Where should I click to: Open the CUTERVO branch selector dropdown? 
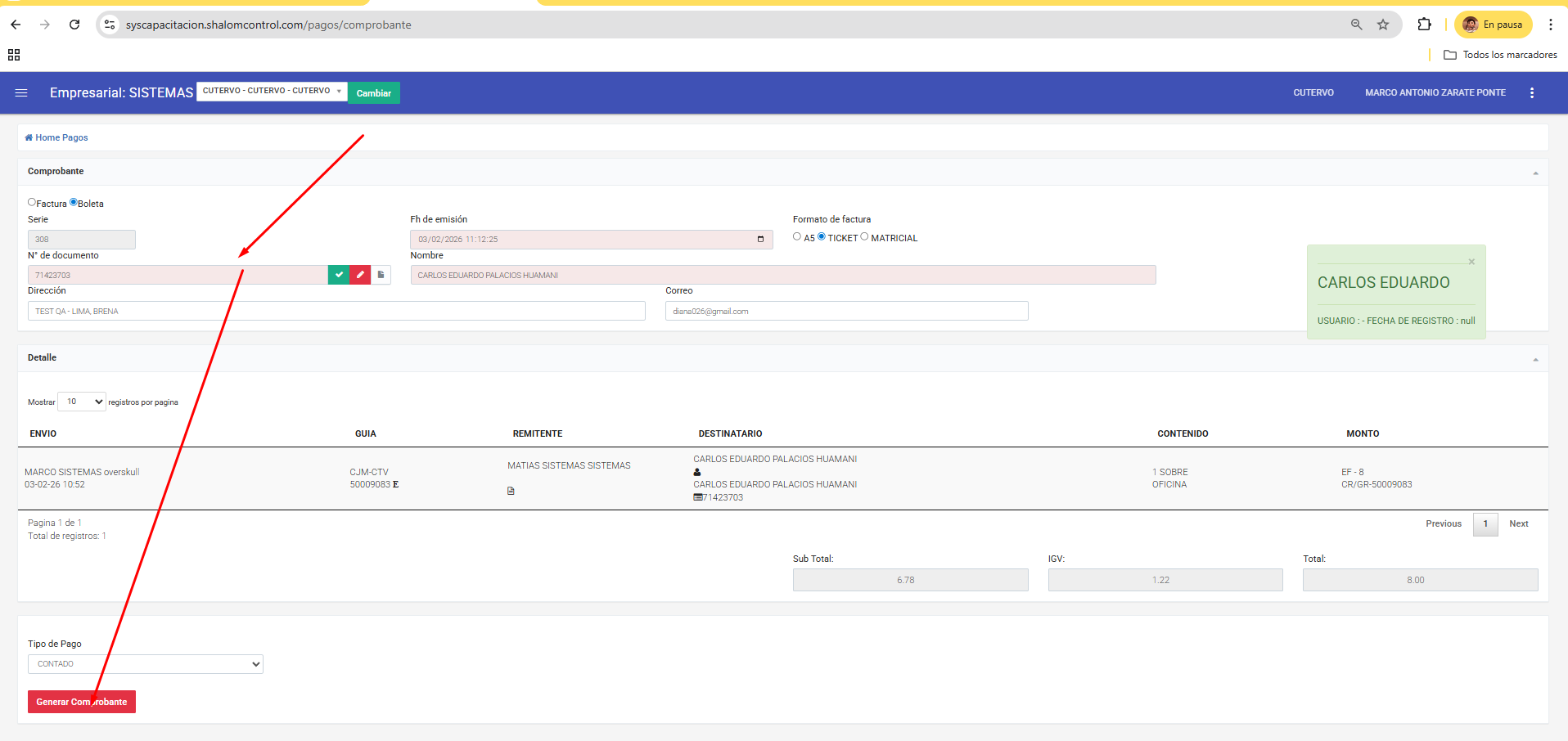click(272, 91)
